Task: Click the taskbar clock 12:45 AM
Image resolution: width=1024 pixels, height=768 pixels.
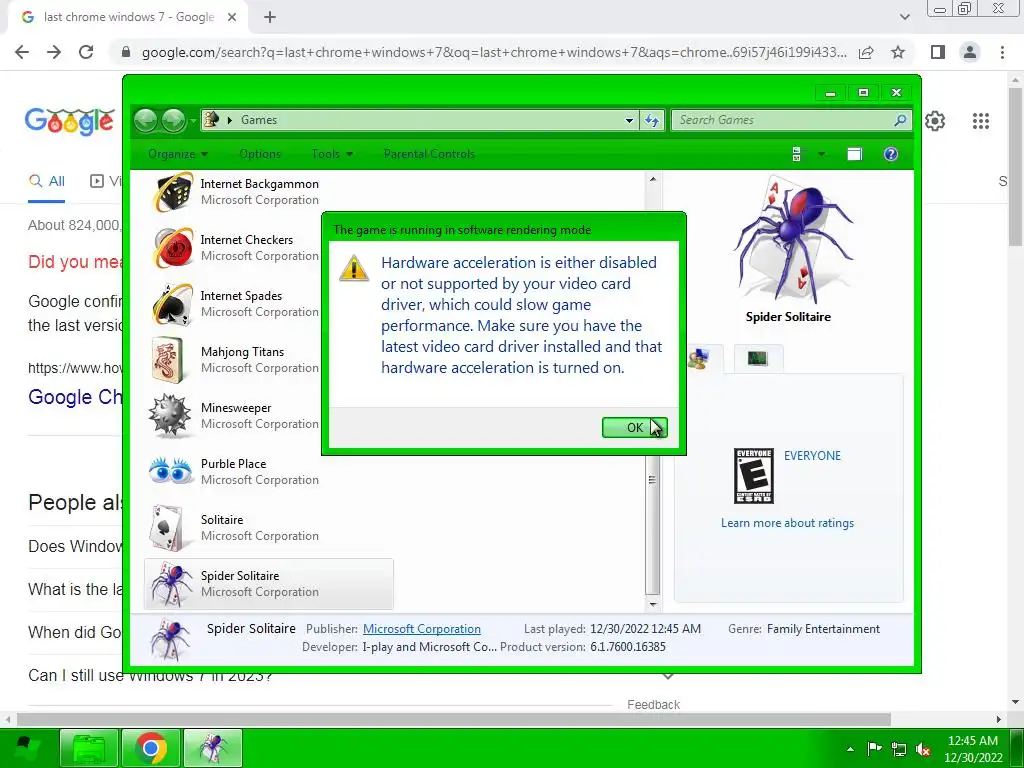Action: pyautogui.click(x=973, y=741)
